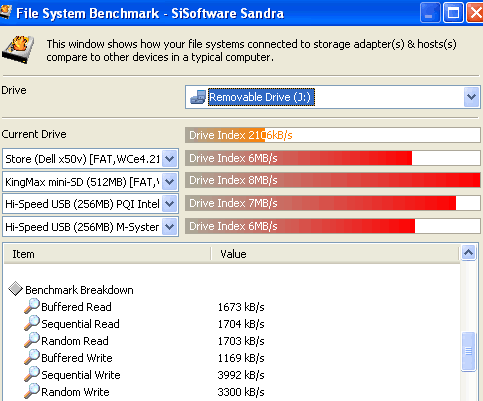
Task: Click the burning hard drive module icon
Action: coord(18,49)
